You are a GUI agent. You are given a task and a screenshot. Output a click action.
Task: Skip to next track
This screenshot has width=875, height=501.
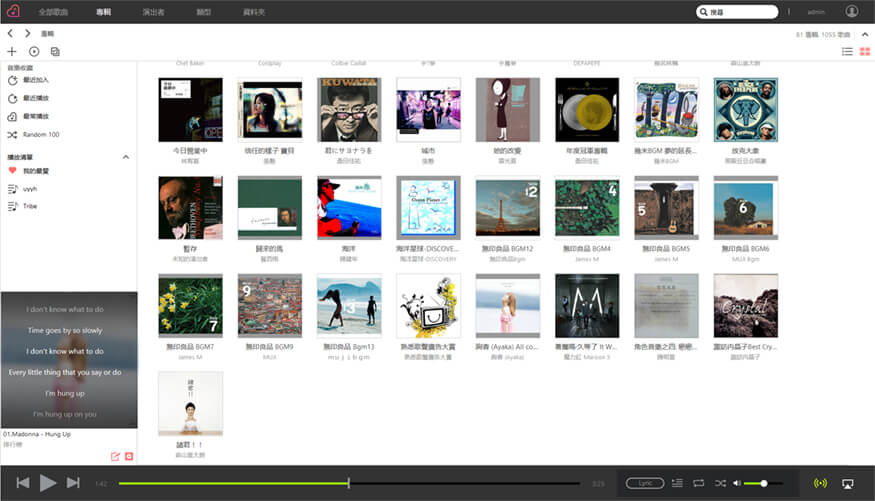pos(73,483)
